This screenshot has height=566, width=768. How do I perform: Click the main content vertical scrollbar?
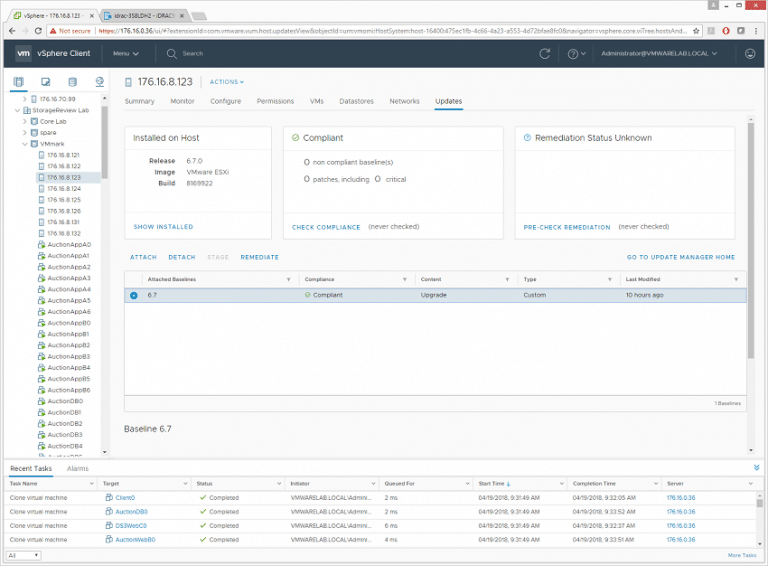tap(750, 240)
